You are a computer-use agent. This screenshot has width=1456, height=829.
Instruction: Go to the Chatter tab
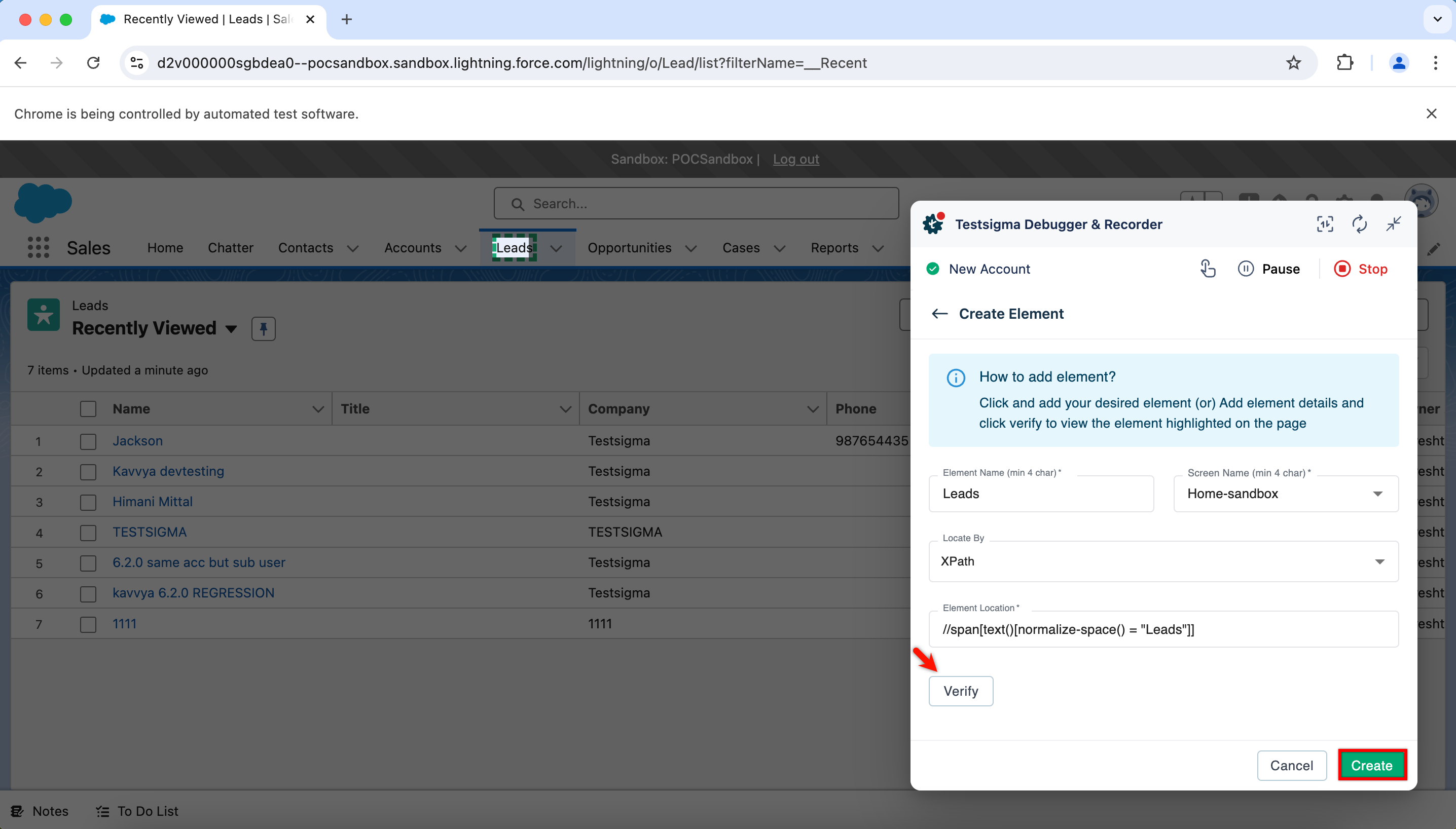pyautogui.click(x=230, y=248)
